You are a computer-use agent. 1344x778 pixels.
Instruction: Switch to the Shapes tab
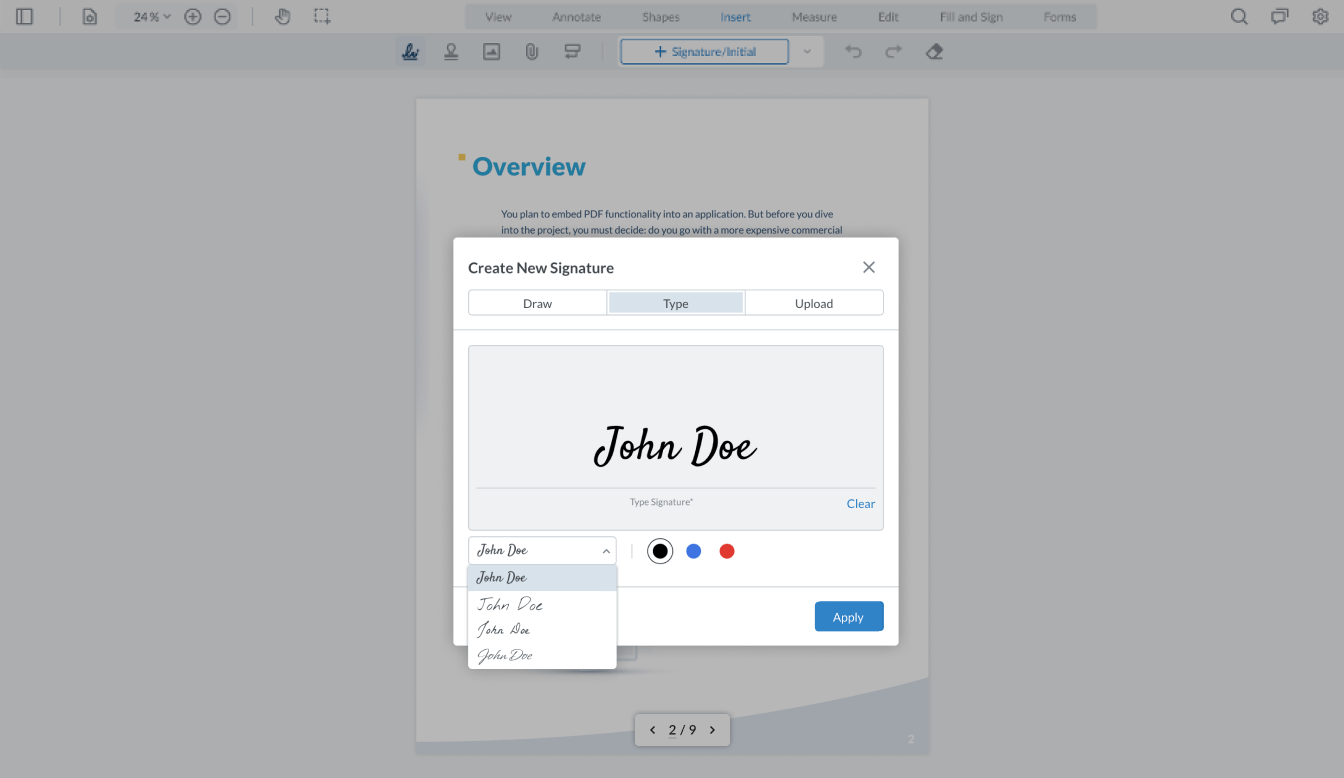click(661, 17)
